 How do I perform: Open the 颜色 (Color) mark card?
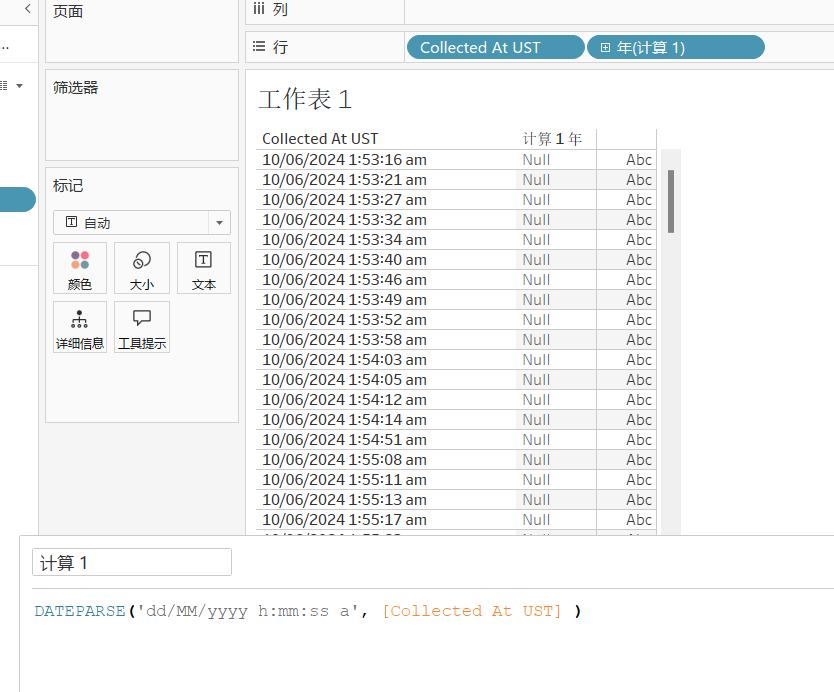point(80,268)
